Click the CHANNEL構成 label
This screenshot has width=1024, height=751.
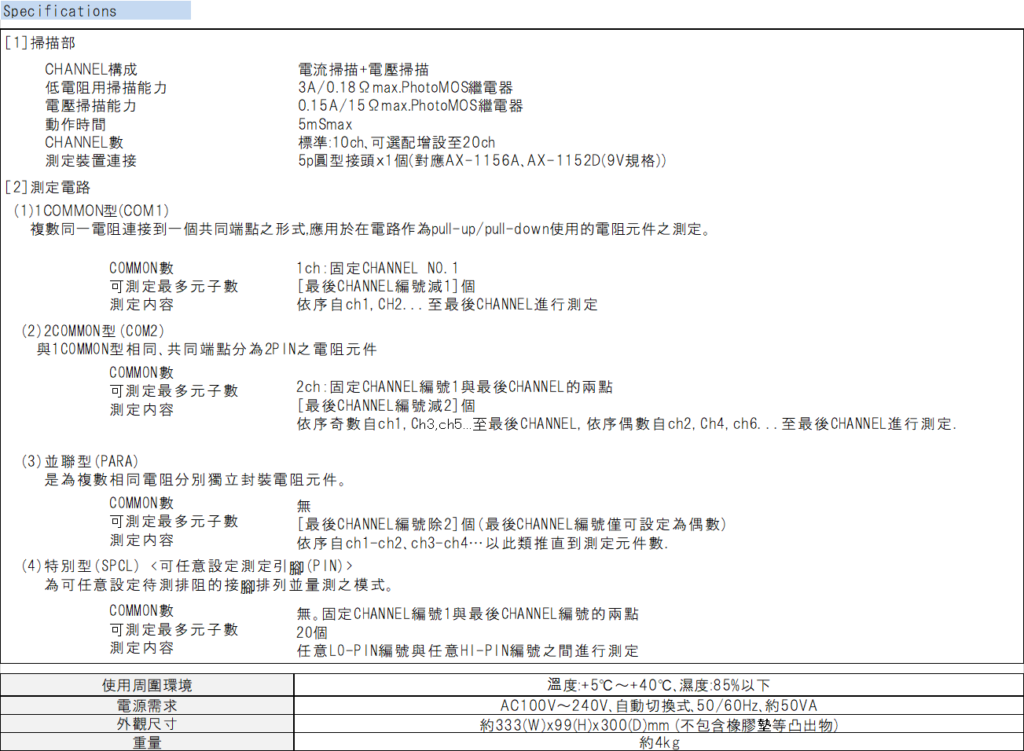point(91,69)
